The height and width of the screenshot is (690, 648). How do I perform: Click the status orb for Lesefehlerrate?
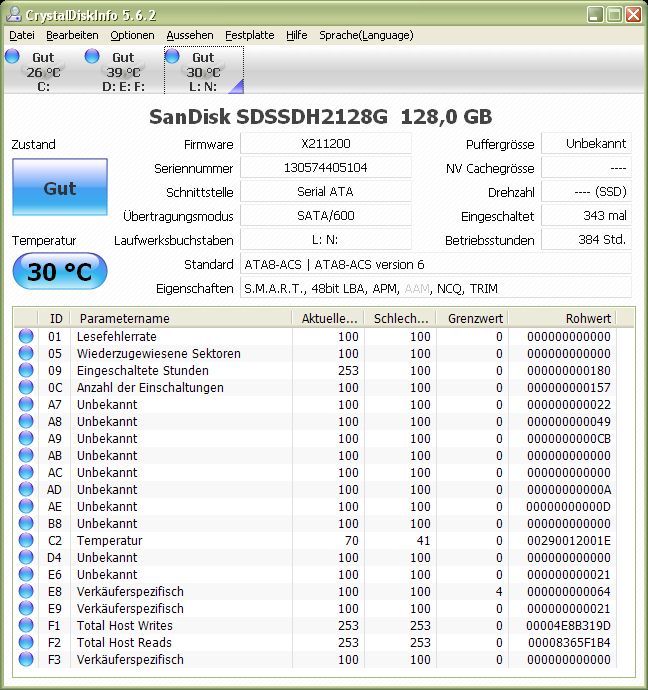click(x=26, y=336)
